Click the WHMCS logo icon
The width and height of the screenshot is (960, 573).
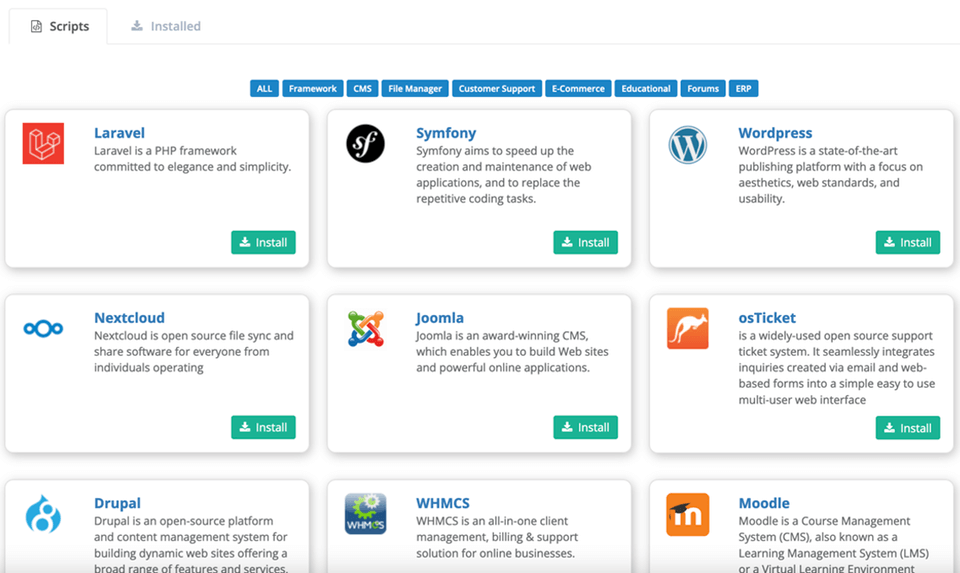366,514
